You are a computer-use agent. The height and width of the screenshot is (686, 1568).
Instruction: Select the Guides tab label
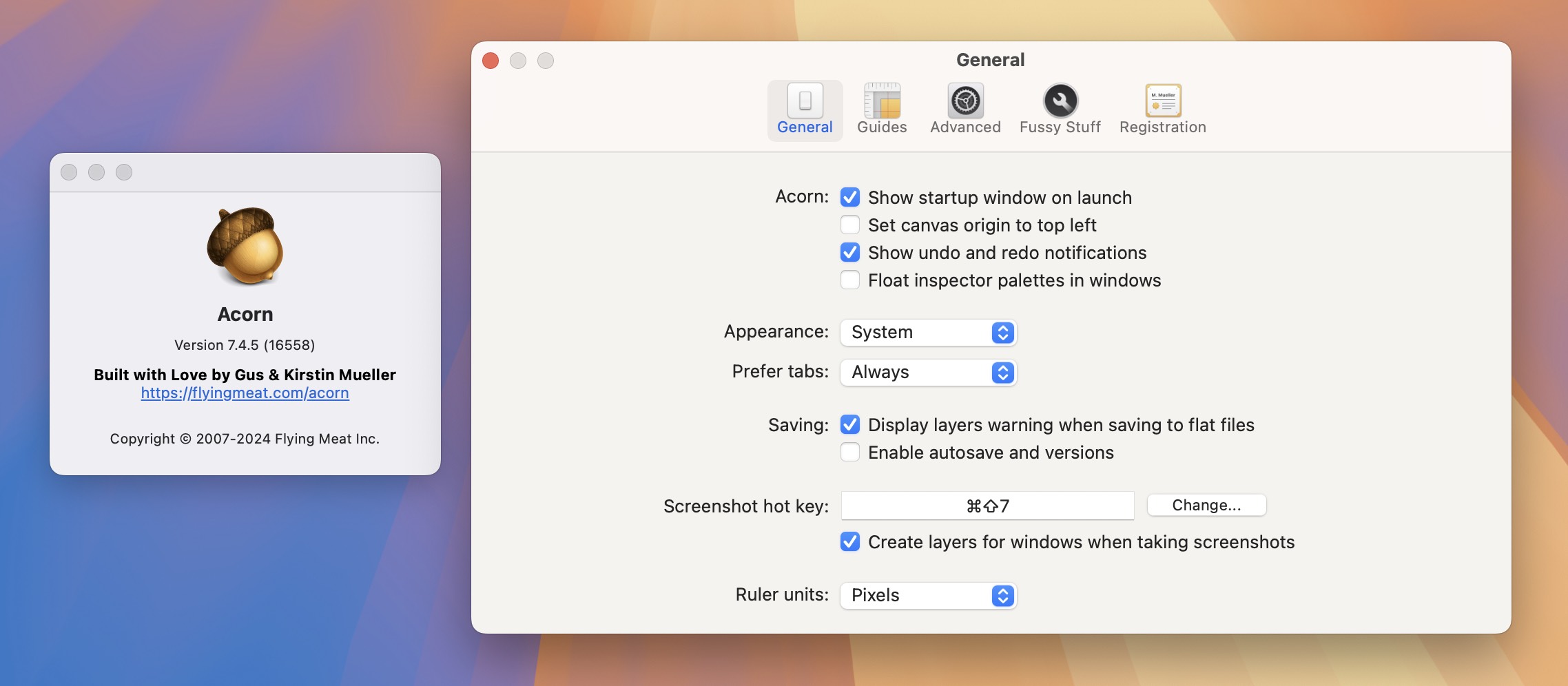[x=882, y=127]
